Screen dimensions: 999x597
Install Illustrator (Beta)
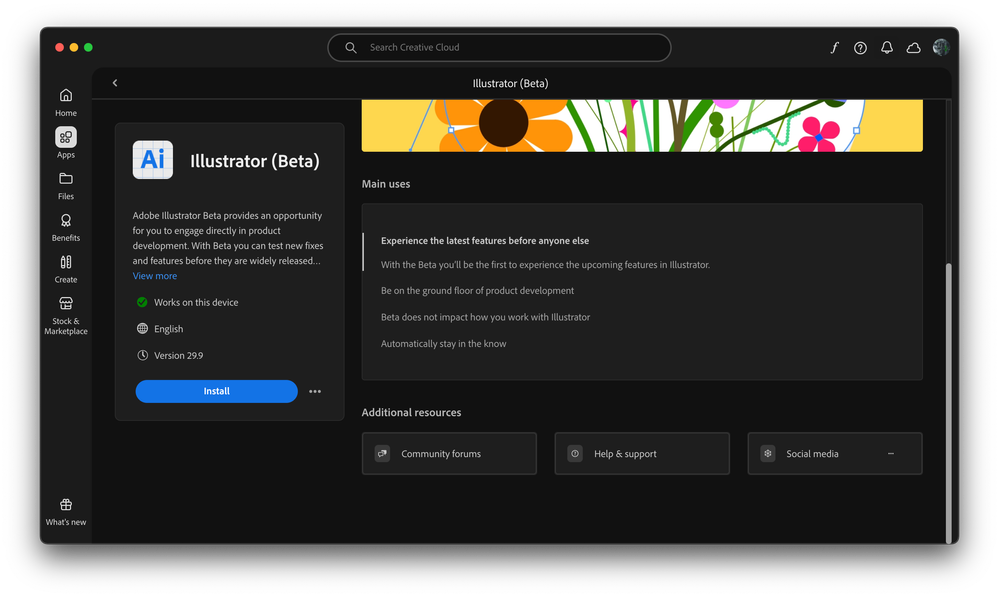click(217, 391)
